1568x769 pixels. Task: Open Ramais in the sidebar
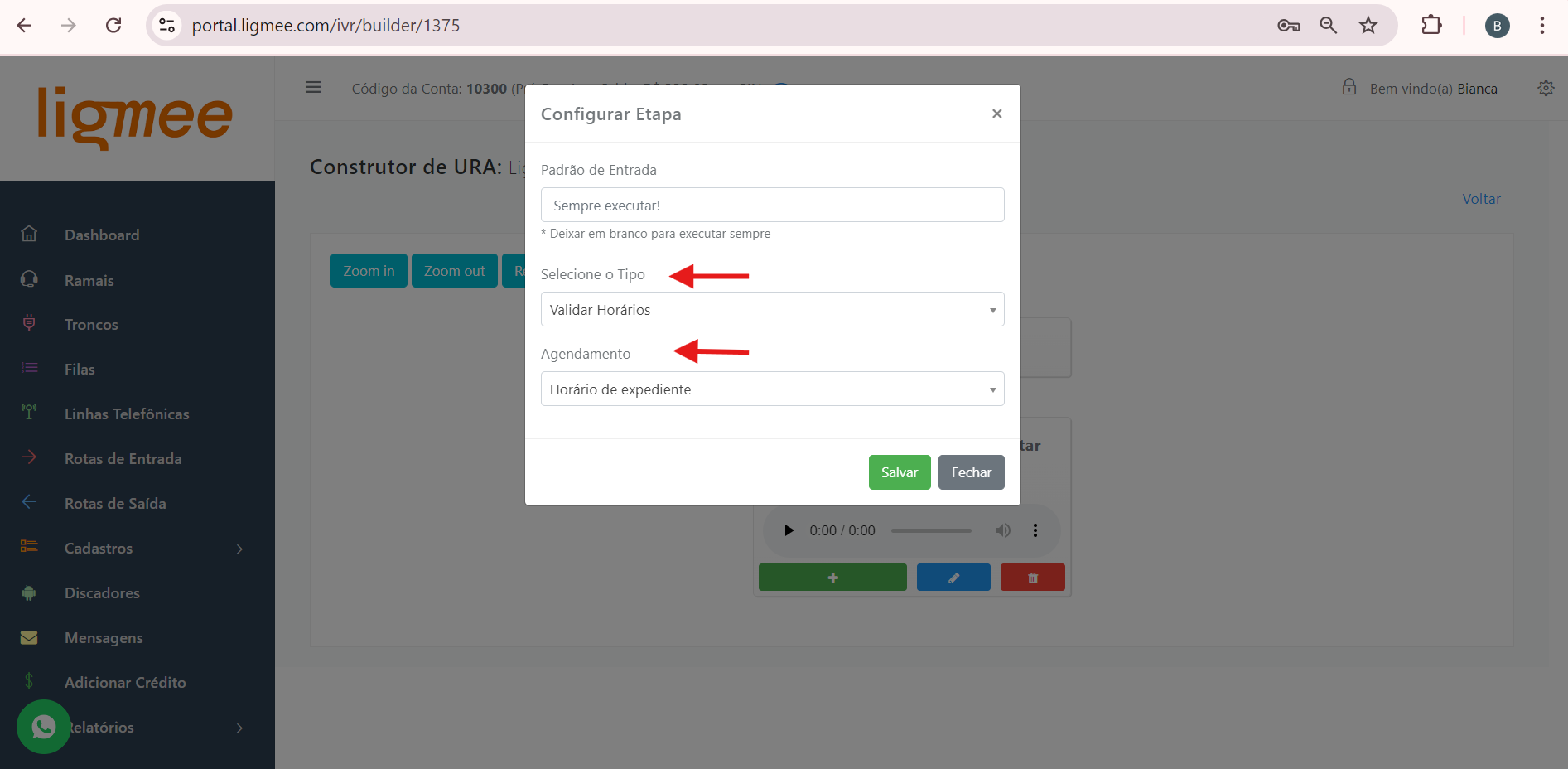[x=89, y=281]
